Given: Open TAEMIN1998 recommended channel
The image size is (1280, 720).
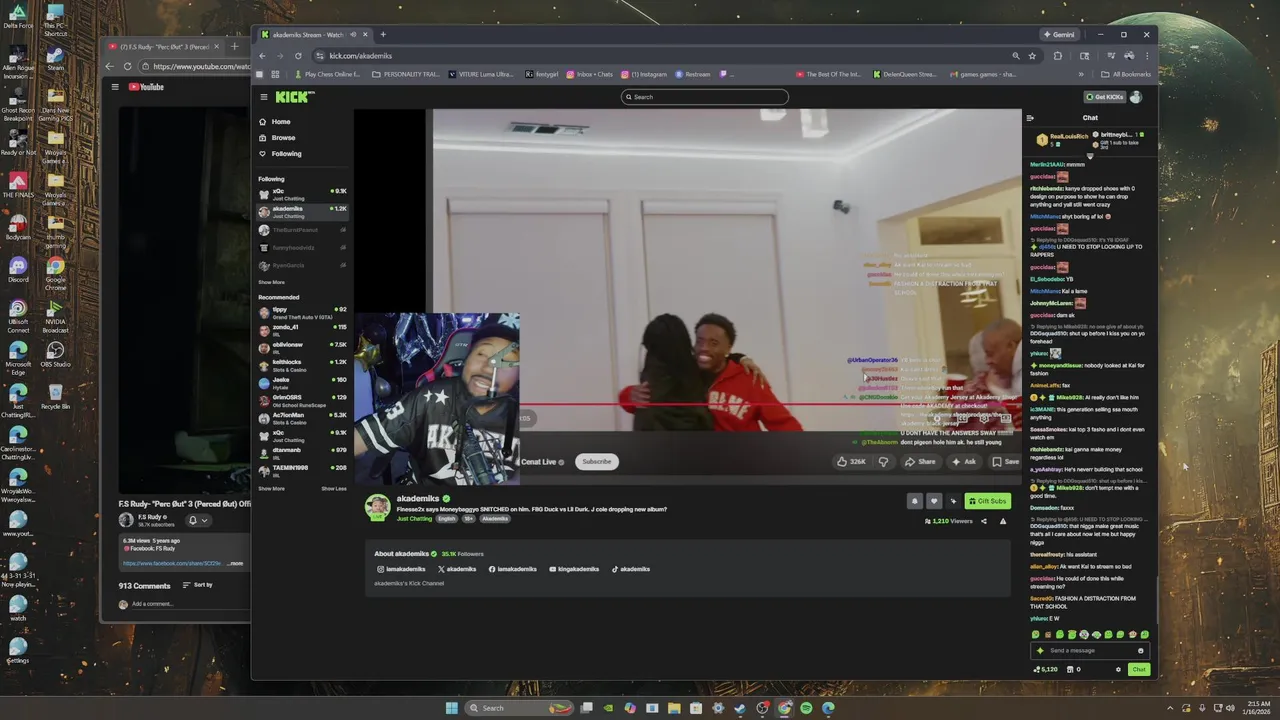Looking at the screenshot, I should pos(302,469).
